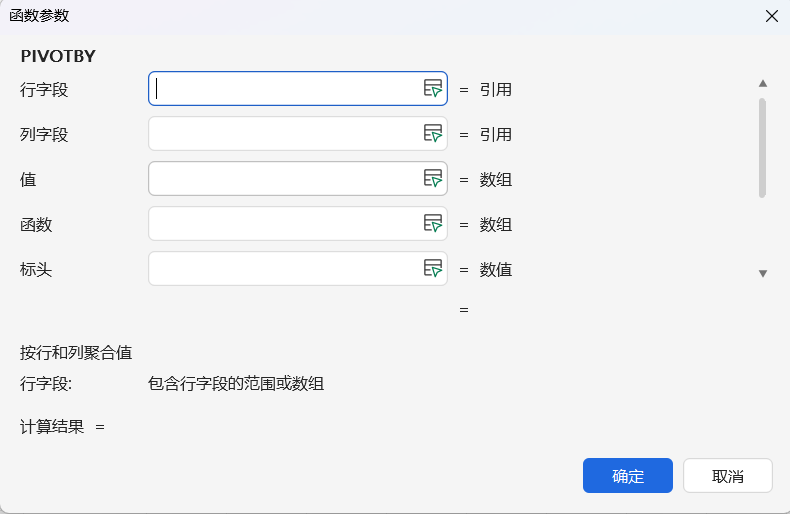Confirm with the 确定 button

pos(628,476)
